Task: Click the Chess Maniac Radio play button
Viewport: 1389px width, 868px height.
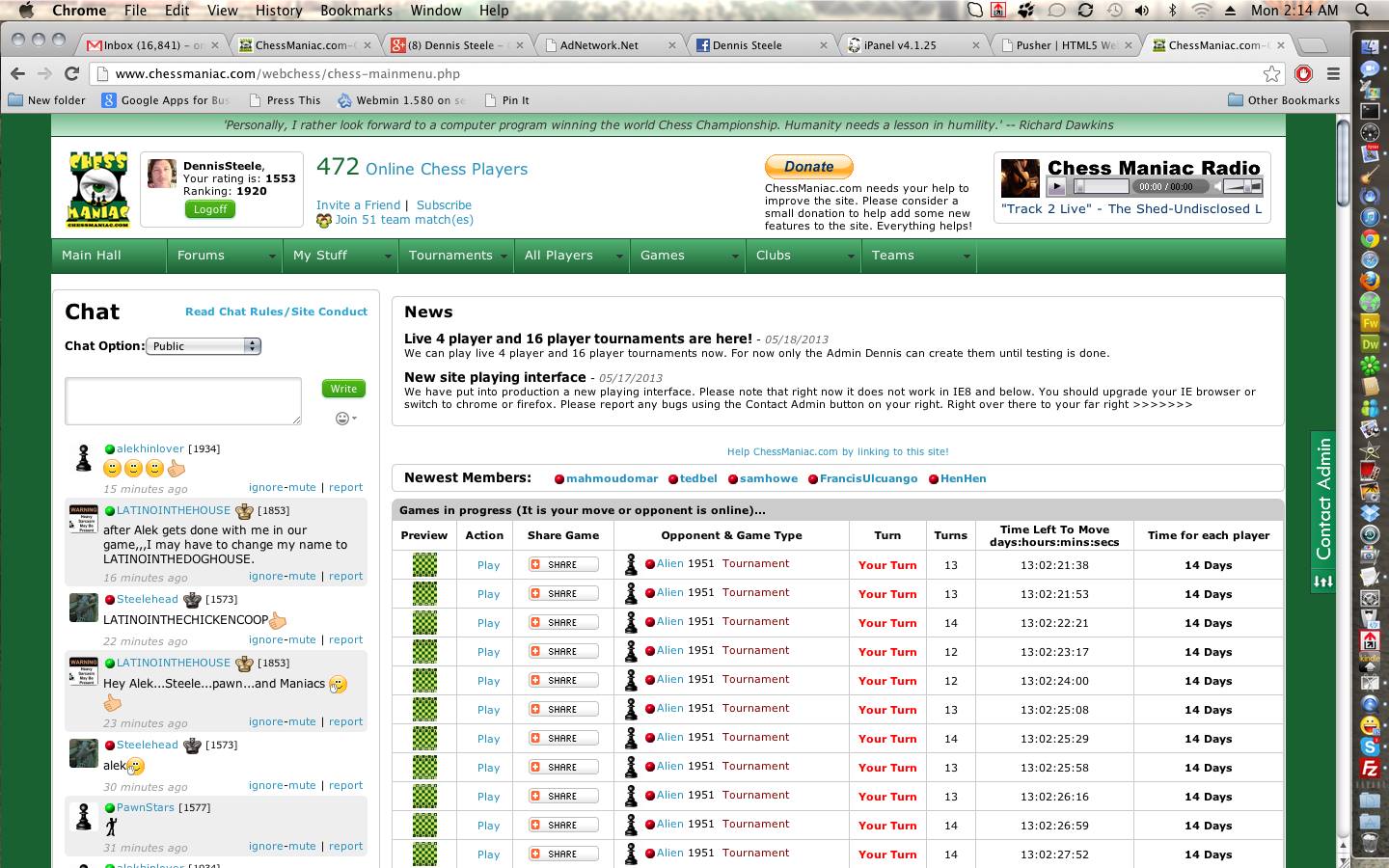Action: click(x=1056, y=187)
